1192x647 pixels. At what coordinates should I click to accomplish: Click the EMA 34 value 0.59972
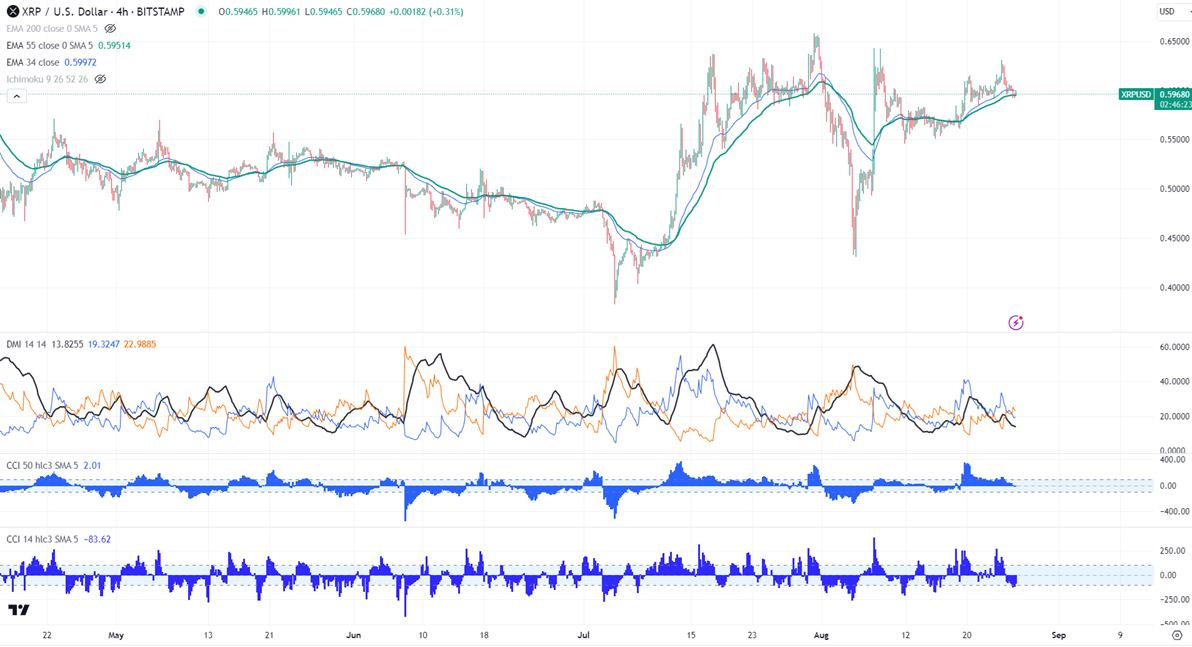click(81, 62)
